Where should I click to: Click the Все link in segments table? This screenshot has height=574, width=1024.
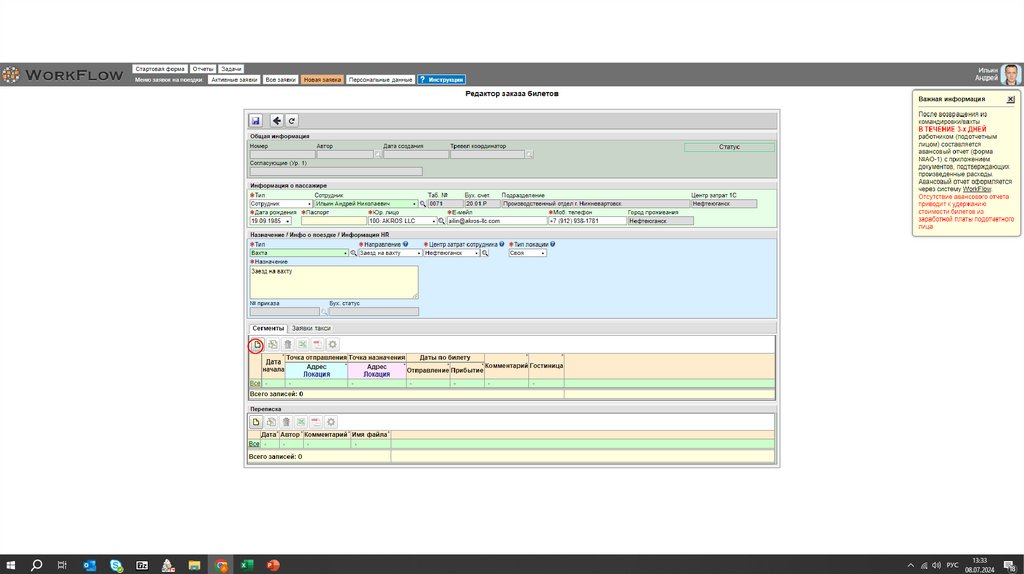255,383
